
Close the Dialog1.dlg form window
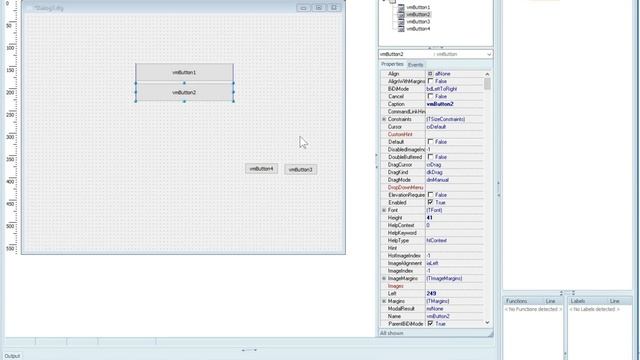(x=334, y=8)
